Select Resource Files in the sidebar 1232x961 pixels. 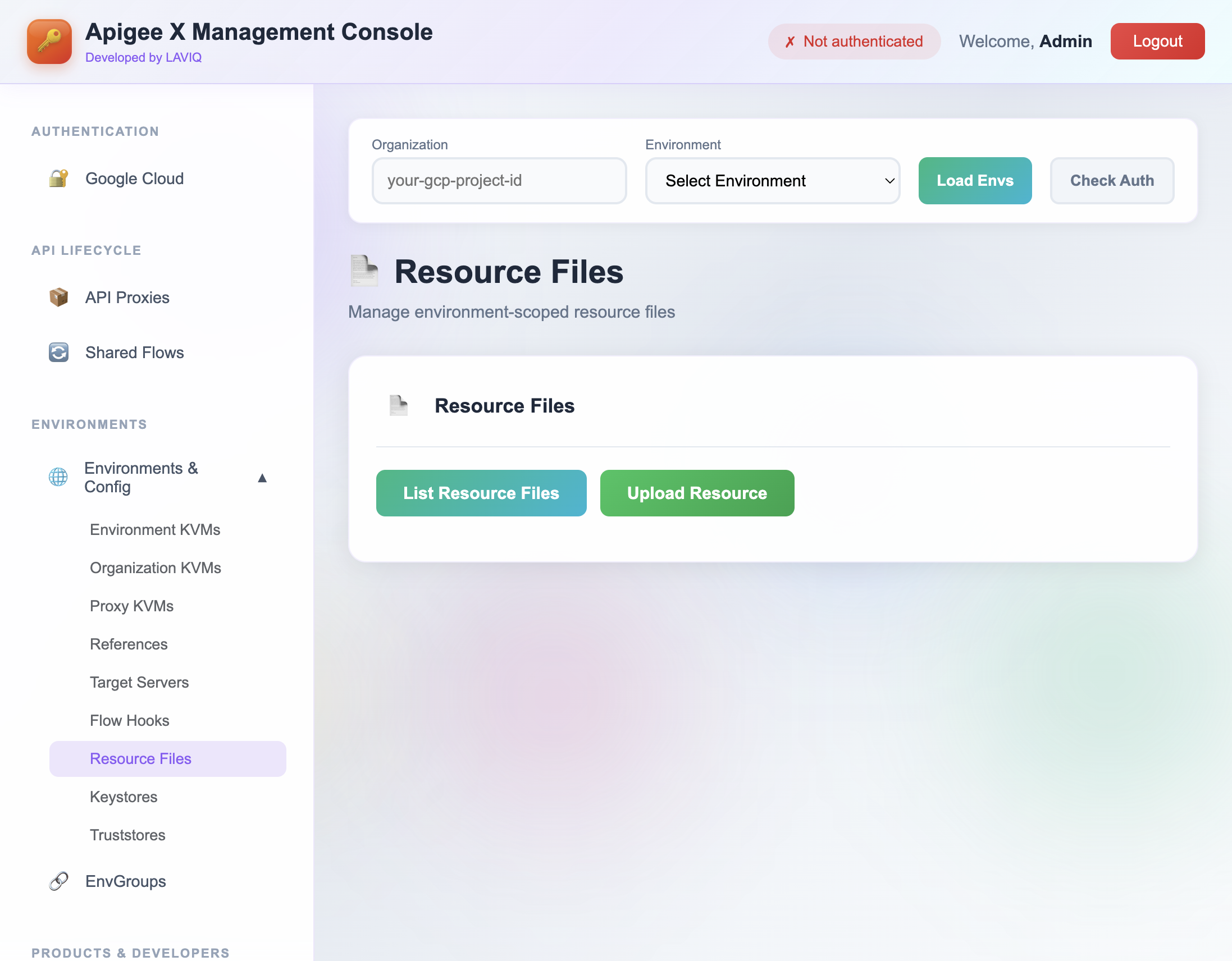point(140,758)
